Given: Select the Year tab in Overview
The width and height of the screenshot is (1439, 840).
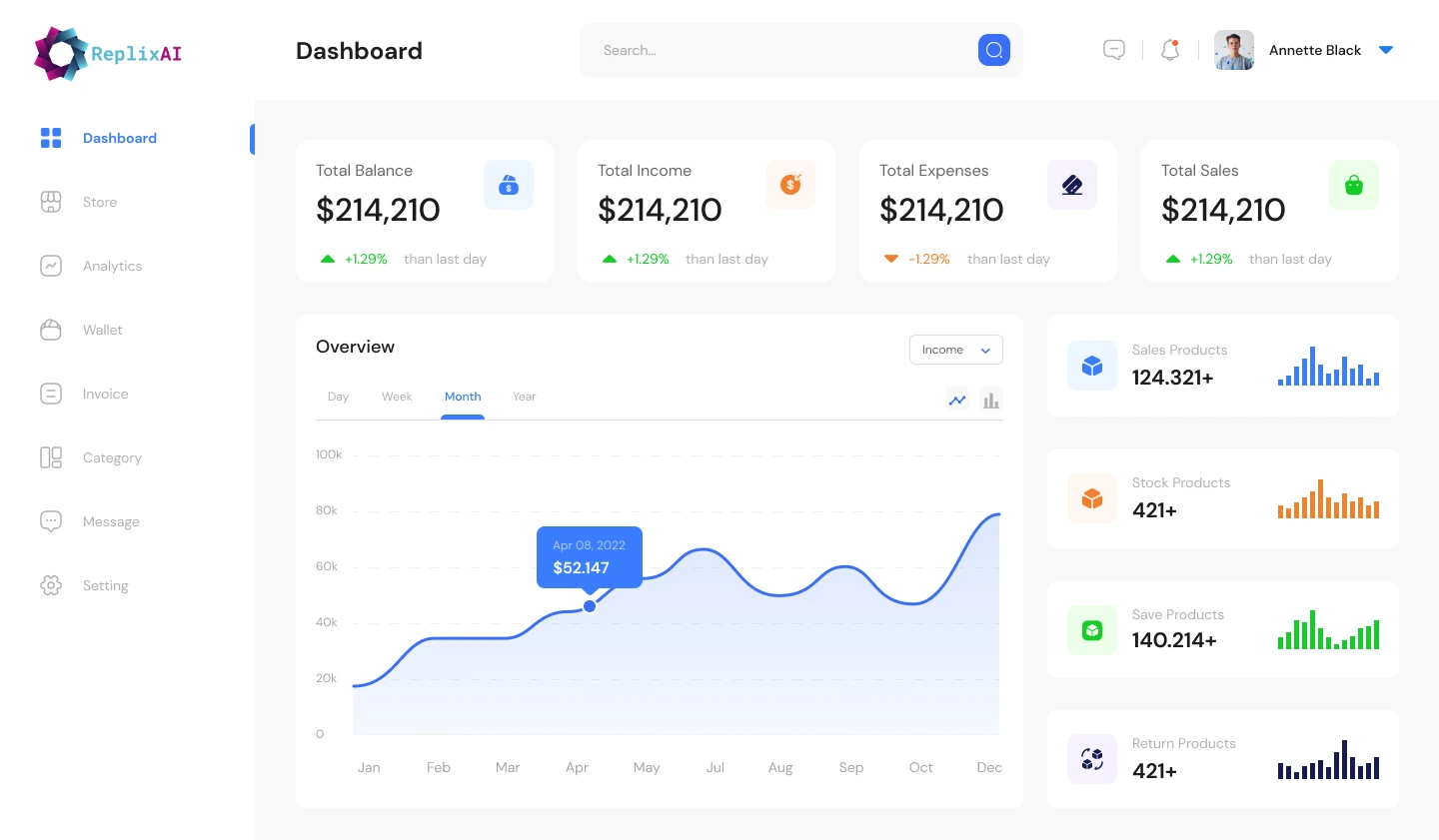Looking at the screenshot, I should click(x=524, y=397).
